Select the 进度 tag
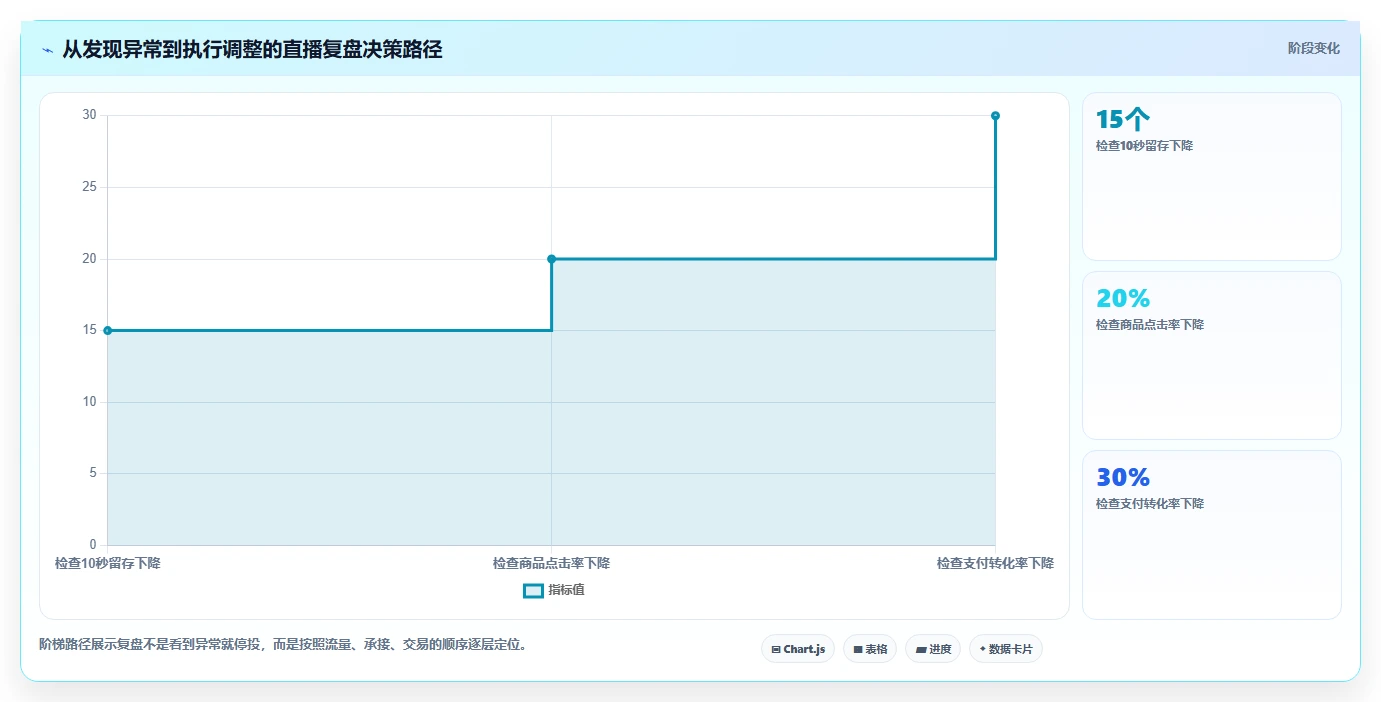 click(x=933, y=649)
